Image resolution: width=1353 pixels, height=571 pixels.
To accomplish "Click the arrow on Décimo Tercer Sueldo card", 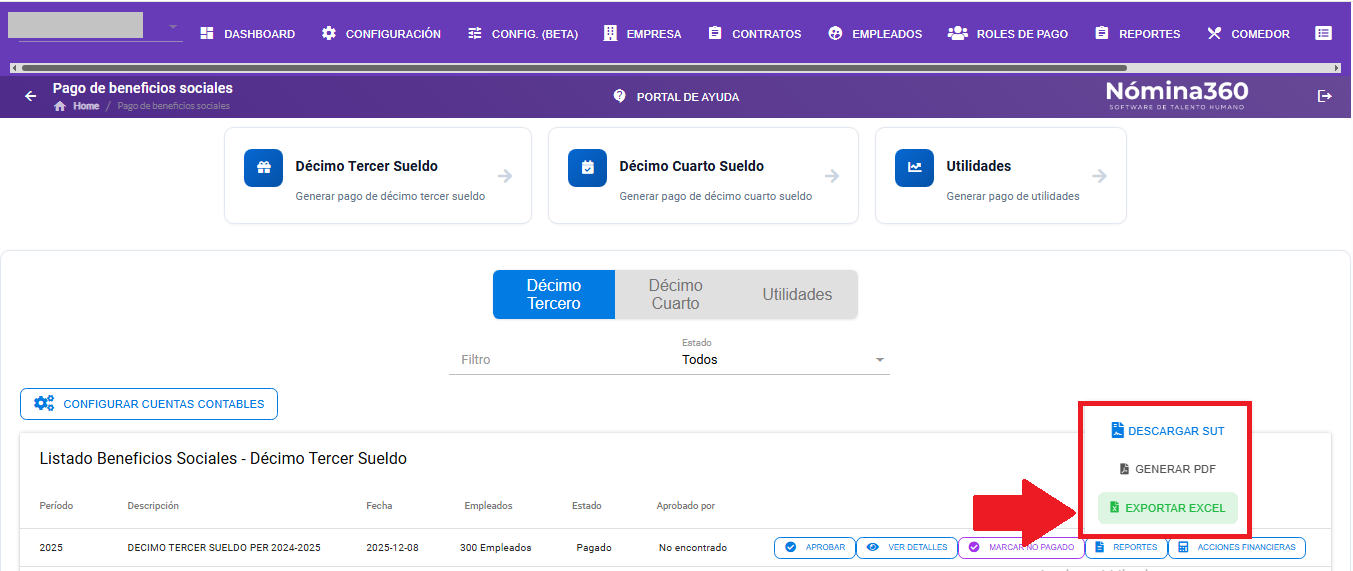I will pos(505,176).
